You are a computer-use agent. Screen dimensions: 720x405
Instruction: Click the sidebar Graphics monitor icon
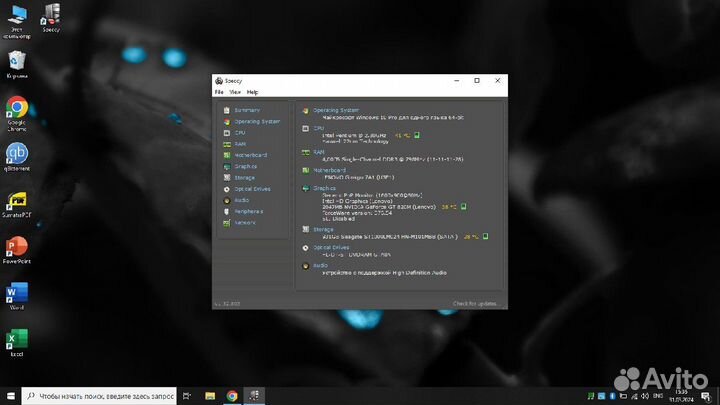226,167
